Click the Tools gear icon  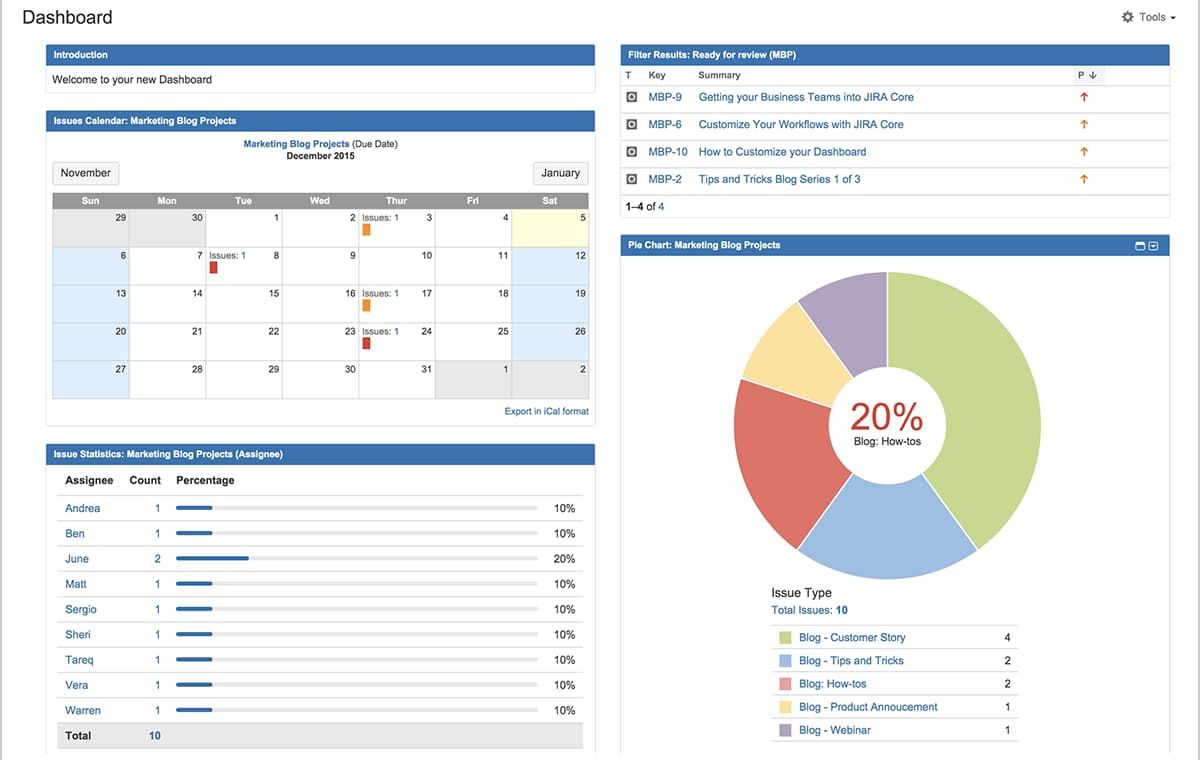coord(1128,17)
